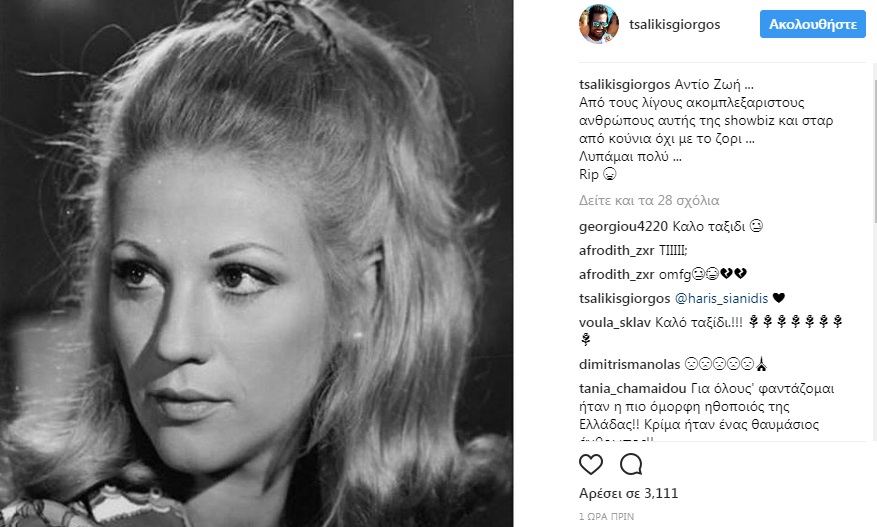Screen dimensions: 877x527
Task: Click the Rip crying emoji in the caption
Action: [609, 174]
